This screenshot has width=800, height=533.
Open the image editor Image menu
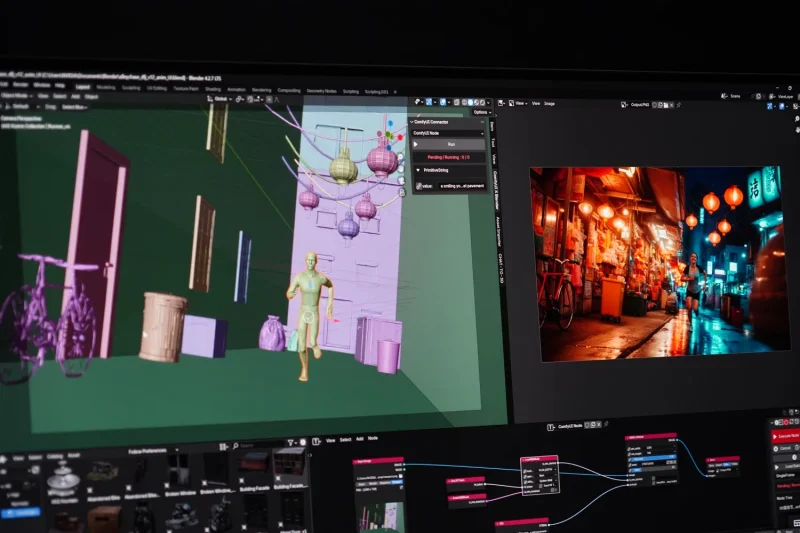(x=549, y=104)
